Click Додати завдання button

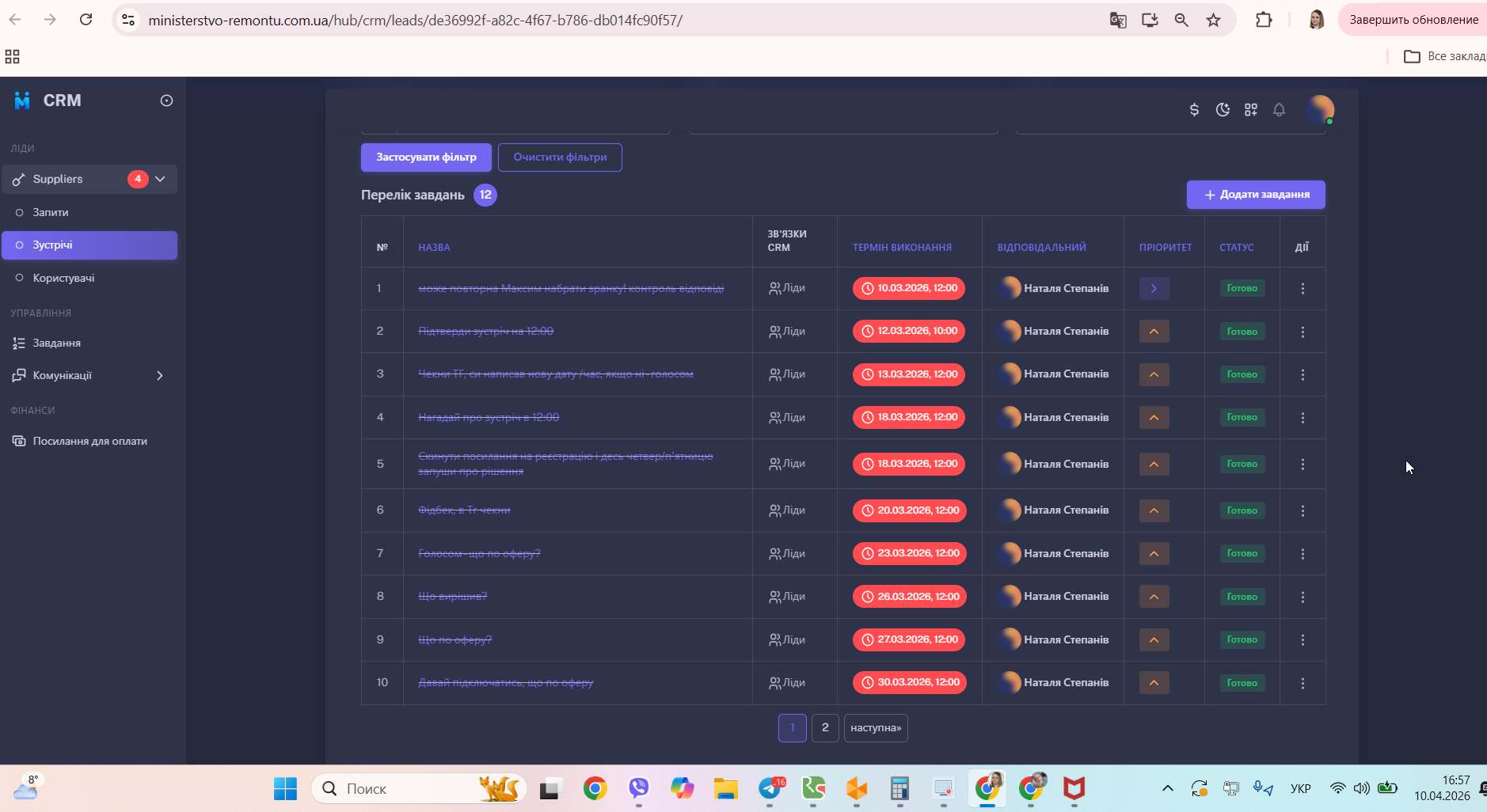[x=1256, y=195]
